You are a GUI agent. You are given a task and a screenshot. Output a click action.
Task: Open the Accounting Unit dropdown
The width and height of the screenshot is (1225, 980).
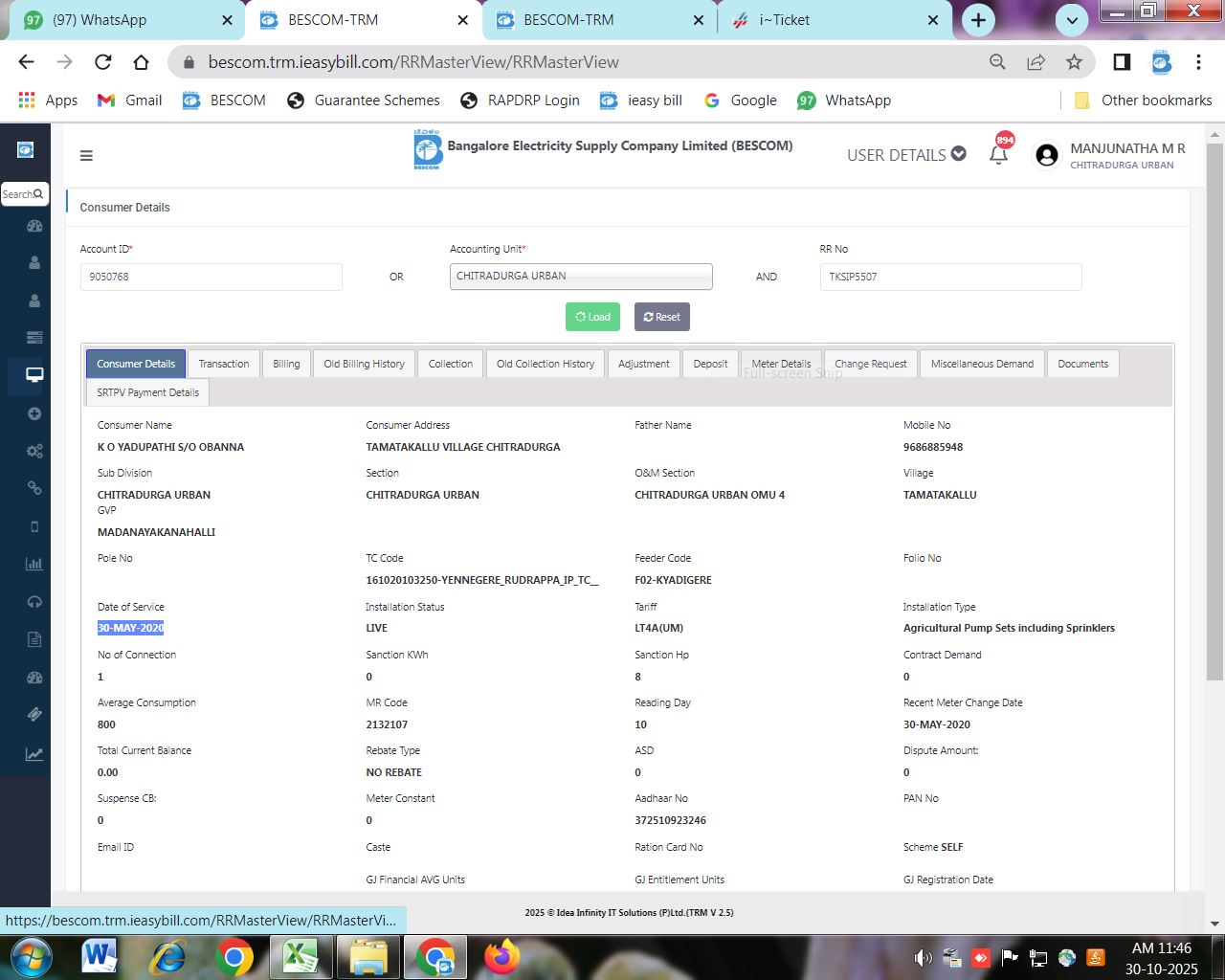[581, 277]
